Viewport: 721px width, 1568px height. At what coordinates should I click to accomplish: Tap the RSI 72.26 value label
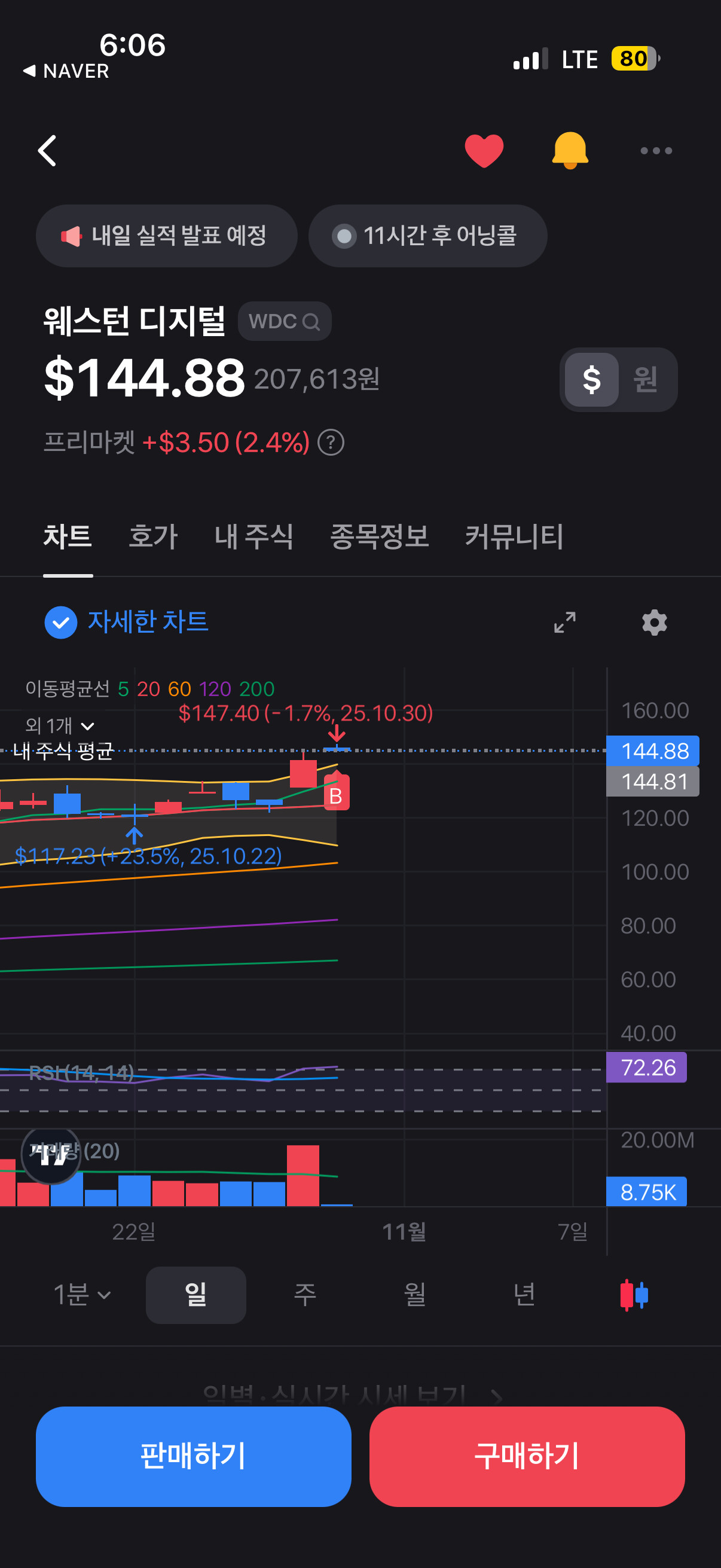coord(647,1067)
